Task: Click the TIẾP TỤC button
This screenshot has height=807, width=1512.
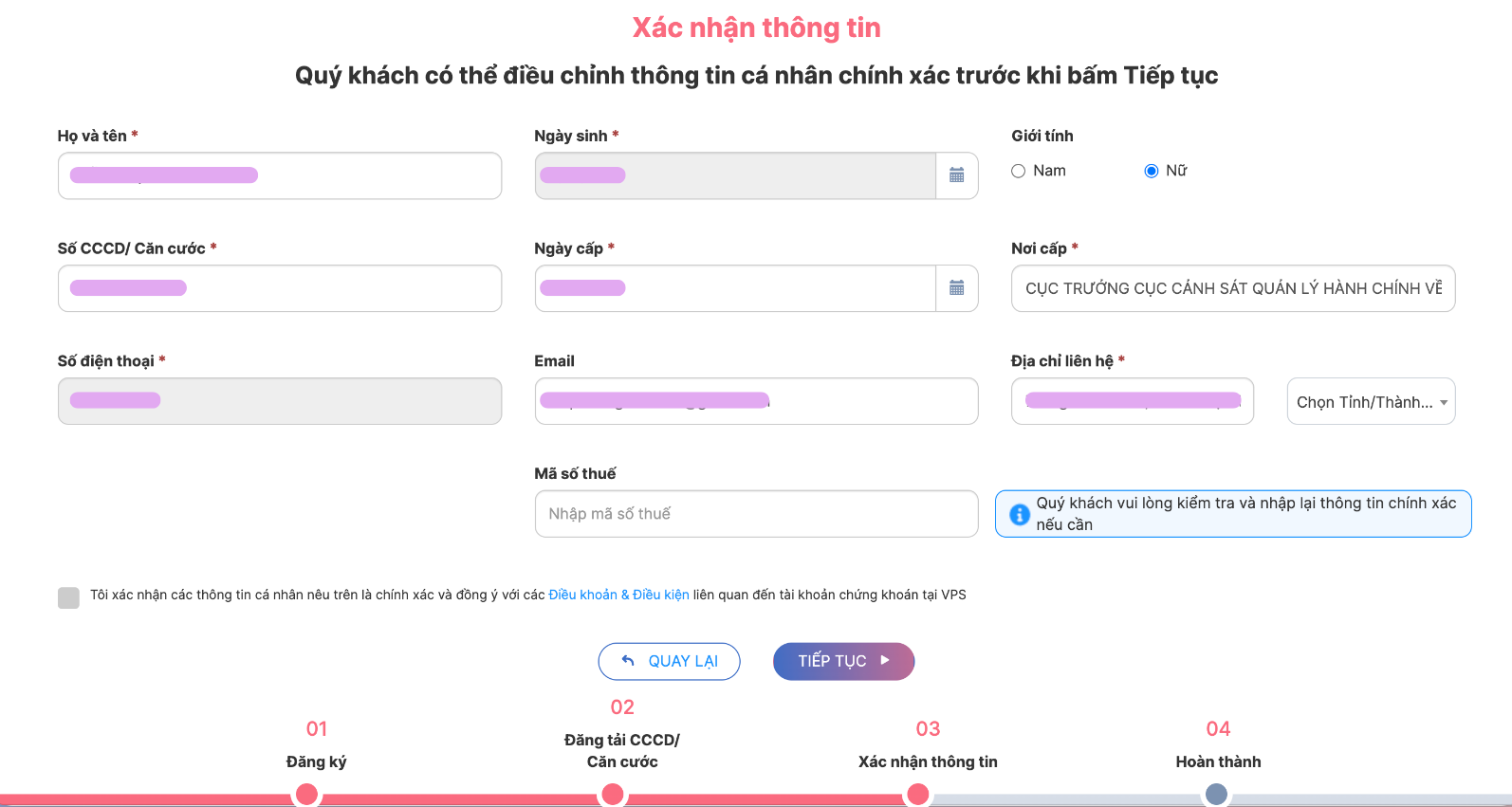Action: (843, 661)
